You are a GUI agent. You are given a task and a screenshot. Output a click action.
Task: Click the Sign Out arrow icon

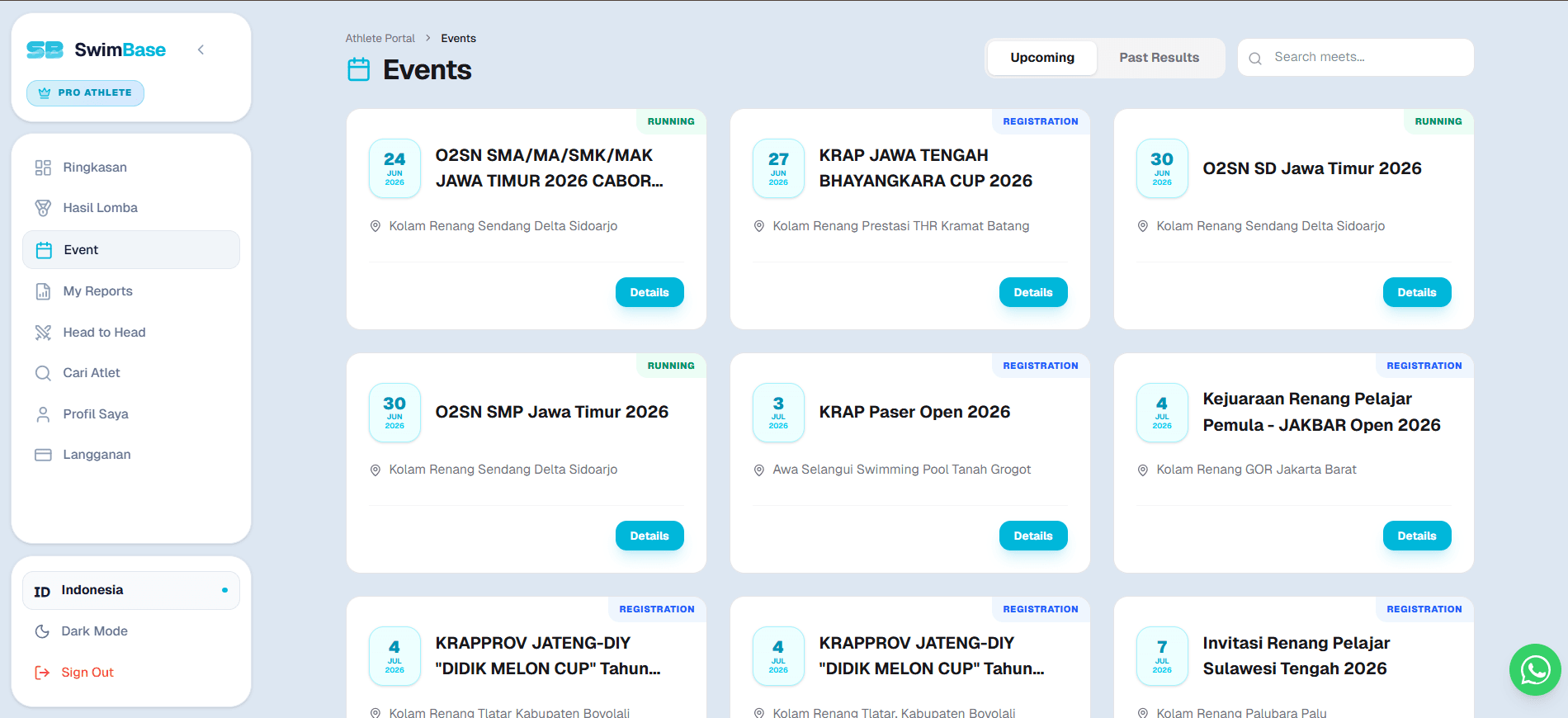42,673
